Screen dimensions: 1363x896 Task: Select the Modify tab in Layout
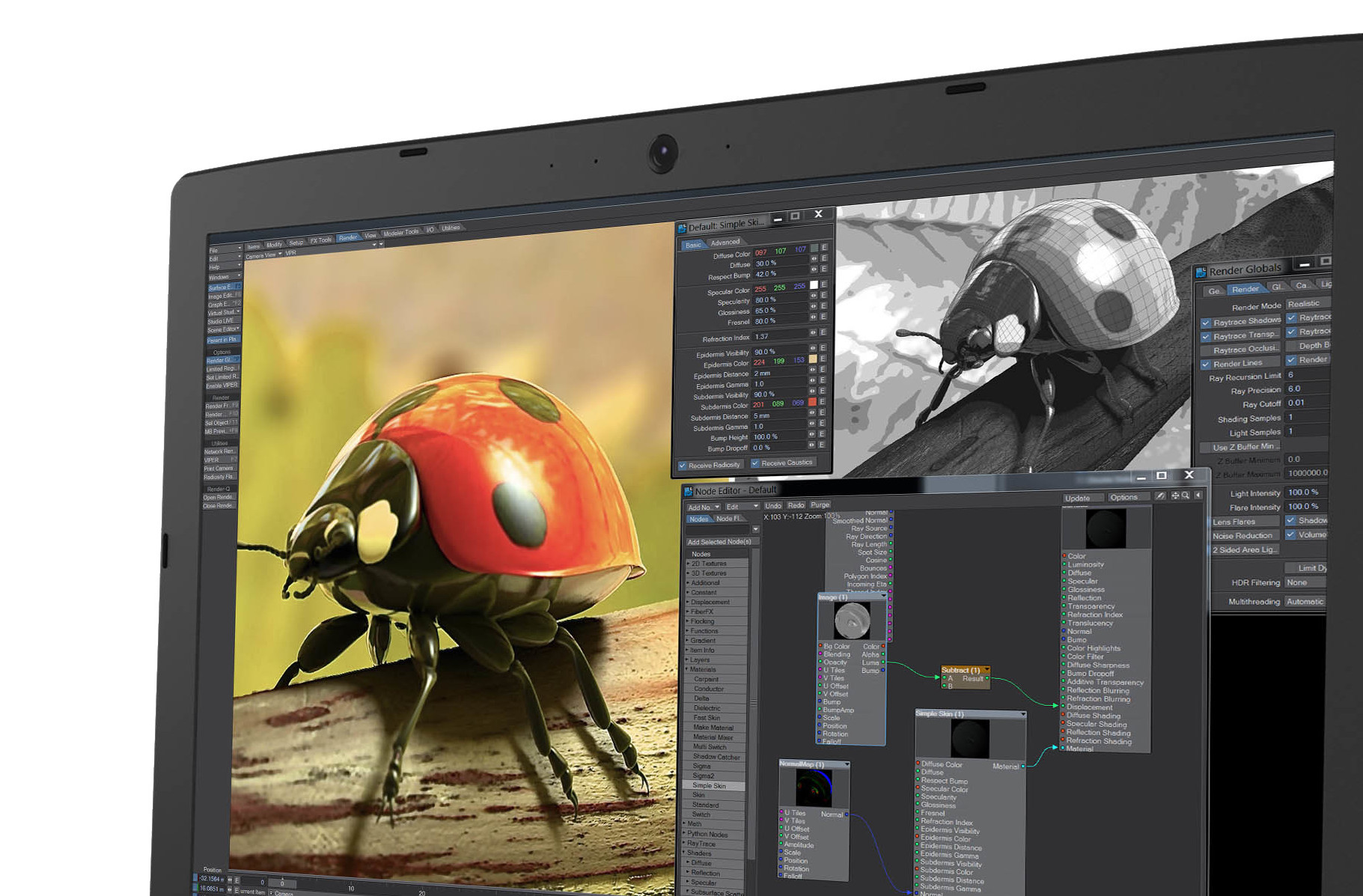(x=275, y=245)
